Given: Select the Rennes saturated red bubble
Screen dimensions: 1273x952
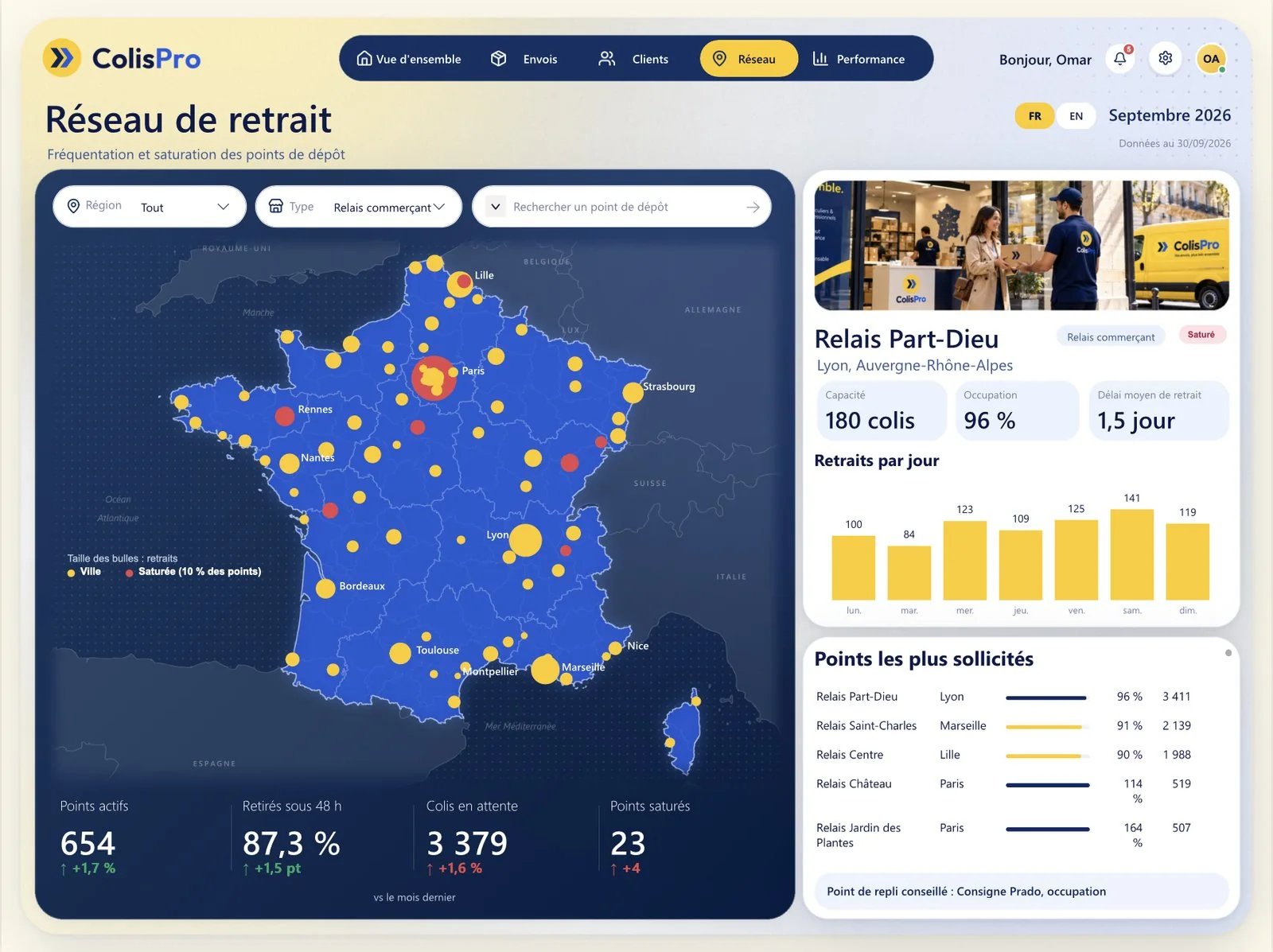Looking at the screenshot, I should 285,415.
